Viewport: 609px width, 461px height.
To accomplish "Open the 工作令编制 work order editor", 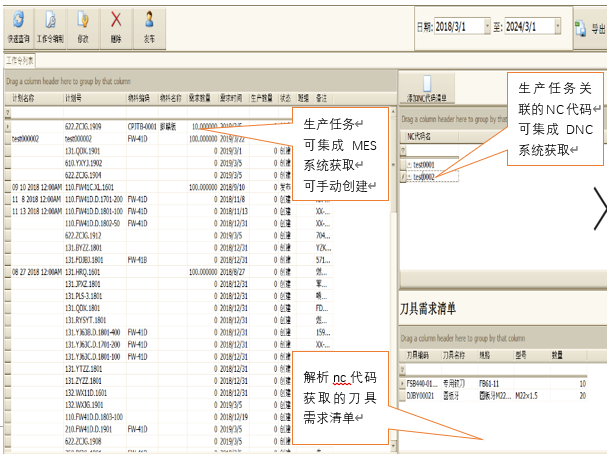I will 50,25.
